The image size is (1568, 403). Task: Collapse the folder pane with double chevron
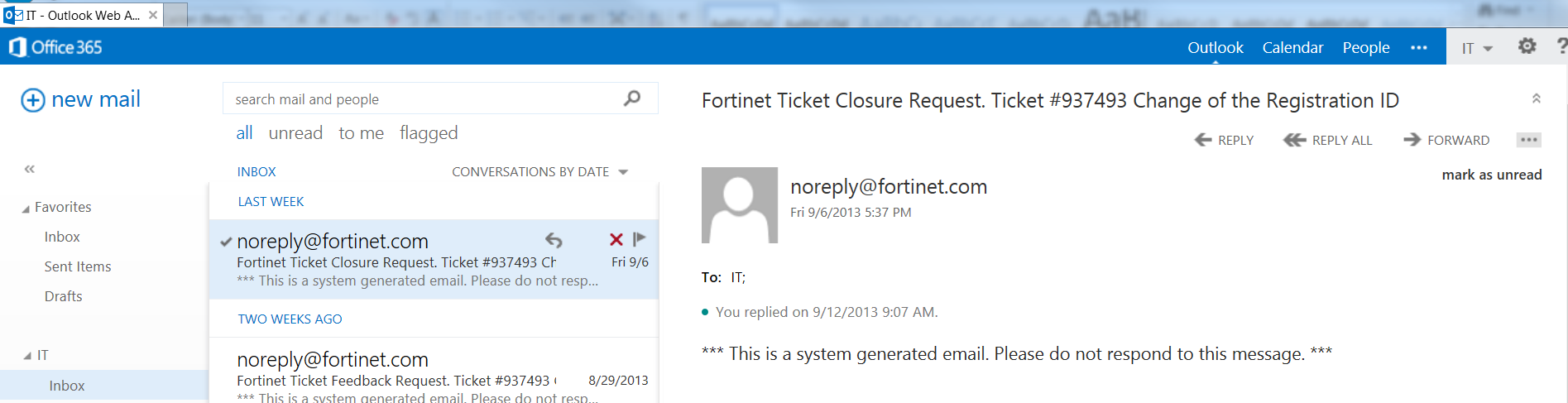click(30, 169)
